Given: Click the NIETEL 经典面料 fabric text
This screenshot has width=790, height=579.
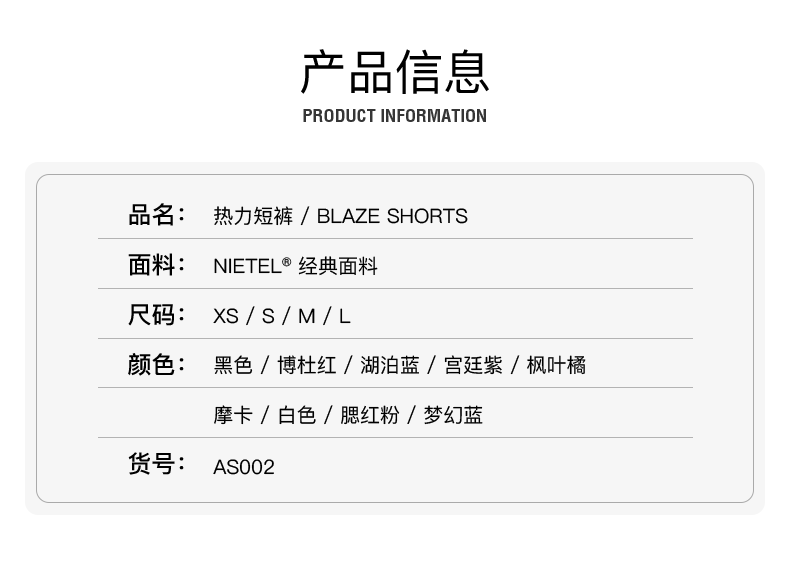Looking at the screenshot, I should [x=295, y=266].
